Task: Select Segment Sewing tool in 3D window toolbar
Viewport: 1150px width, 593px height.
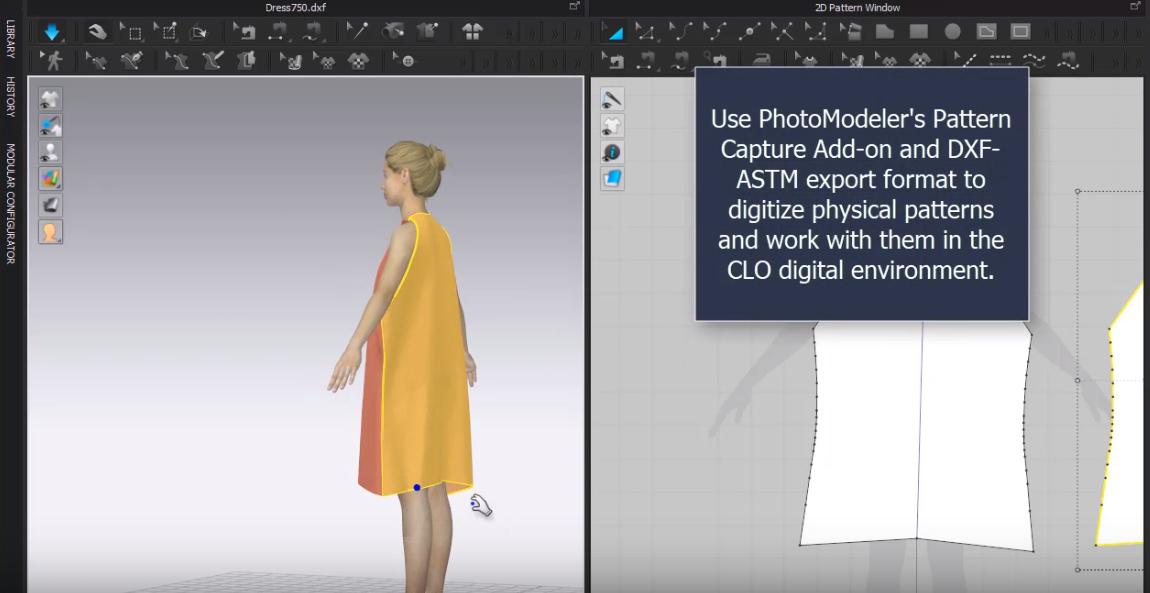Action: coord(278,32)
